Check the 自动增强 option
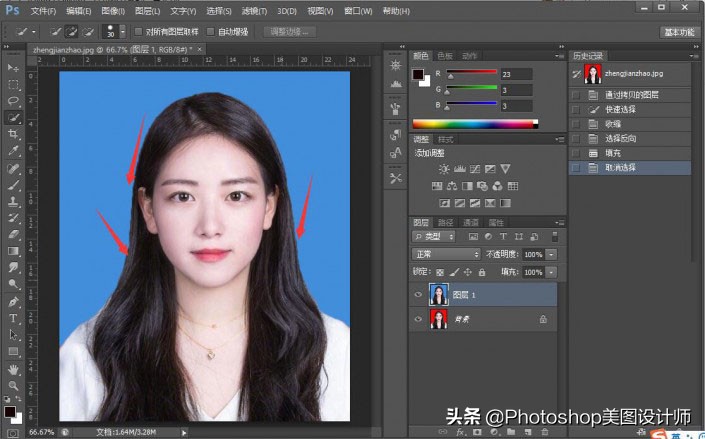The height and width of the screenshot is (439, 705). [x=210, y=32]
